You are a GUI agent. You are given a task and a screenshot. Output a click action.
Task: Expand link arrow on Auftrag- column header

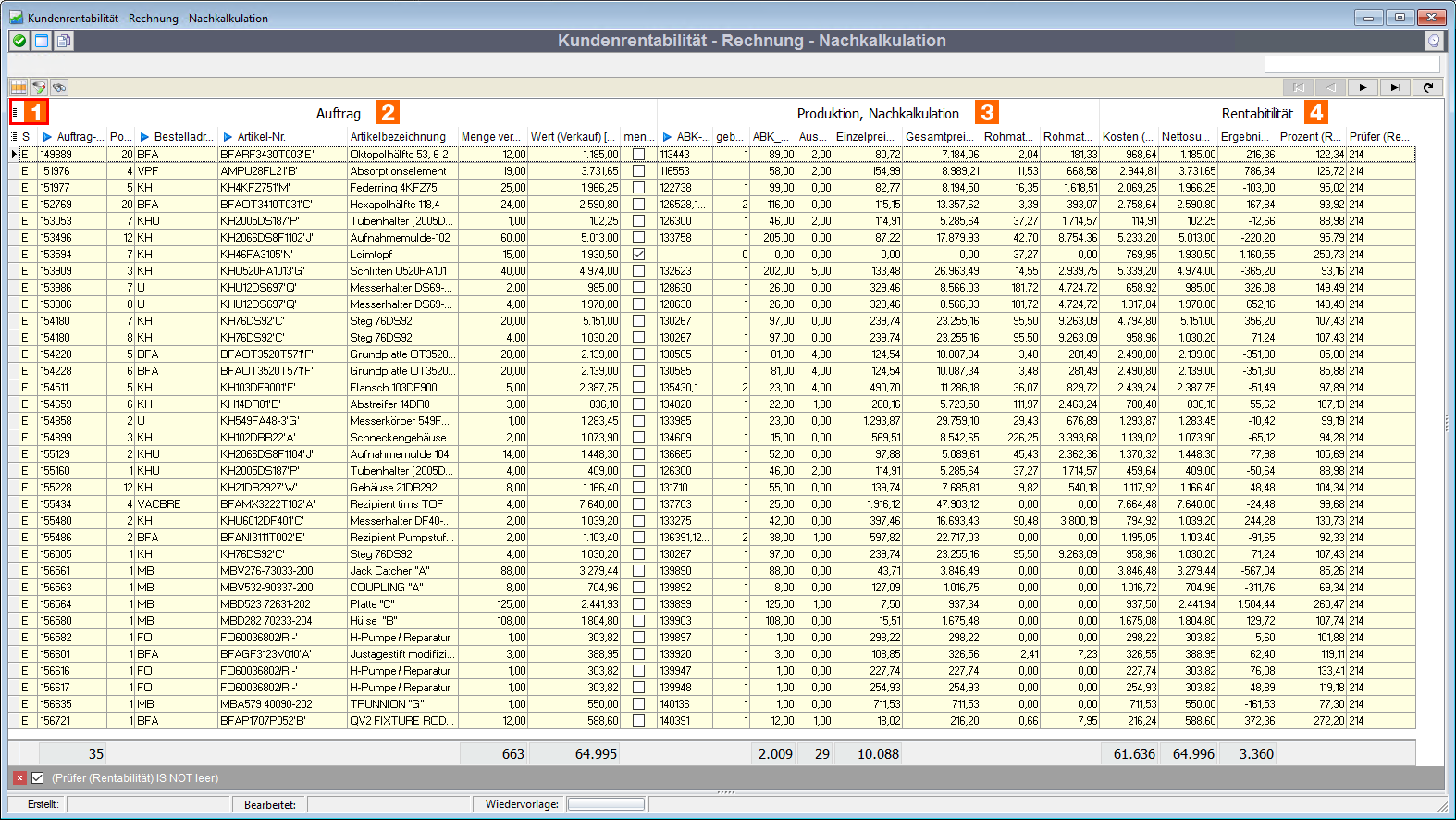point(47,137)
